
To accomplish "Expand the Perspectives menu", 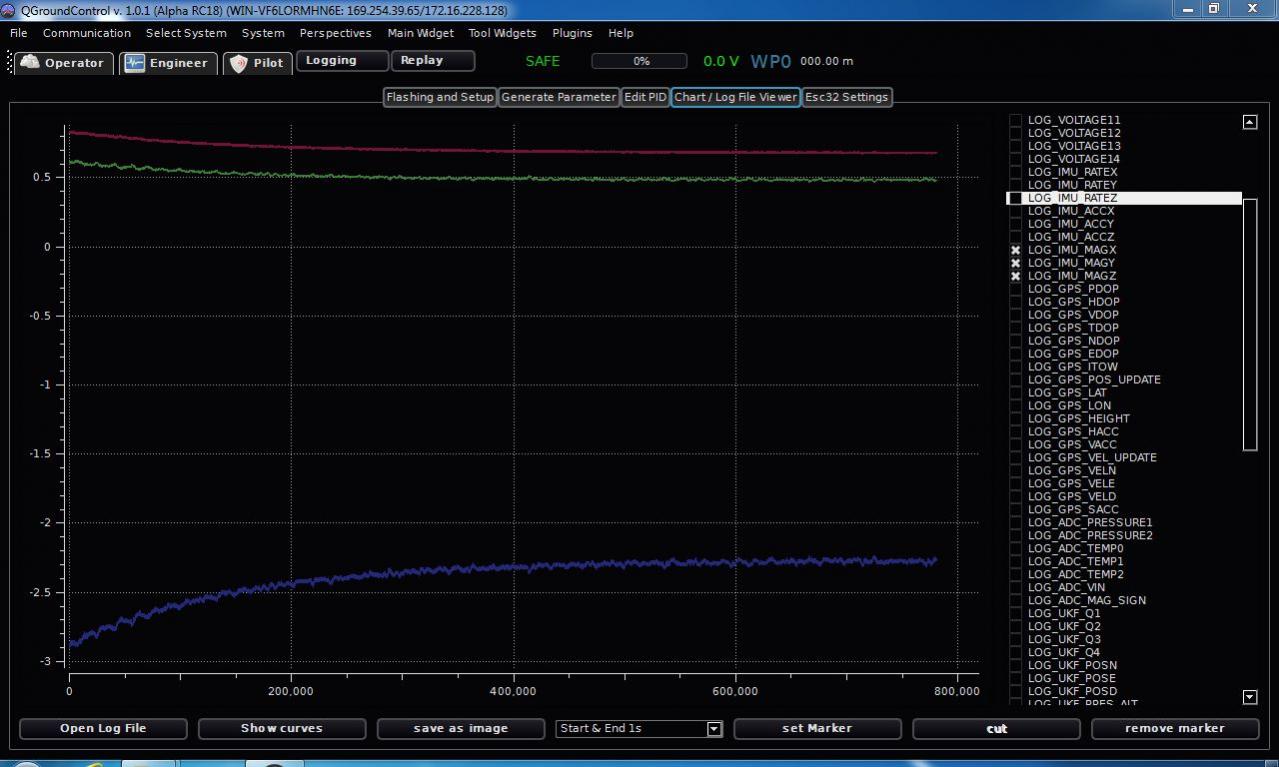I will [335, 33].
